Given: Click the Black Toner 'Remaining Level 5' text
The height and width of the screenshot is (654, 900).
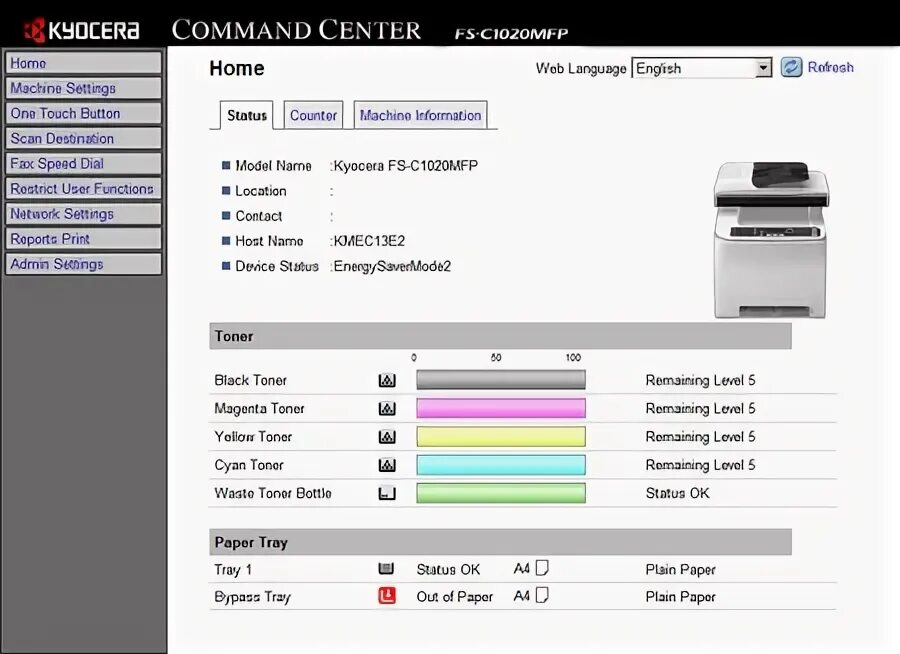Looking at the screenshot, I should click(x=700, y=380).
